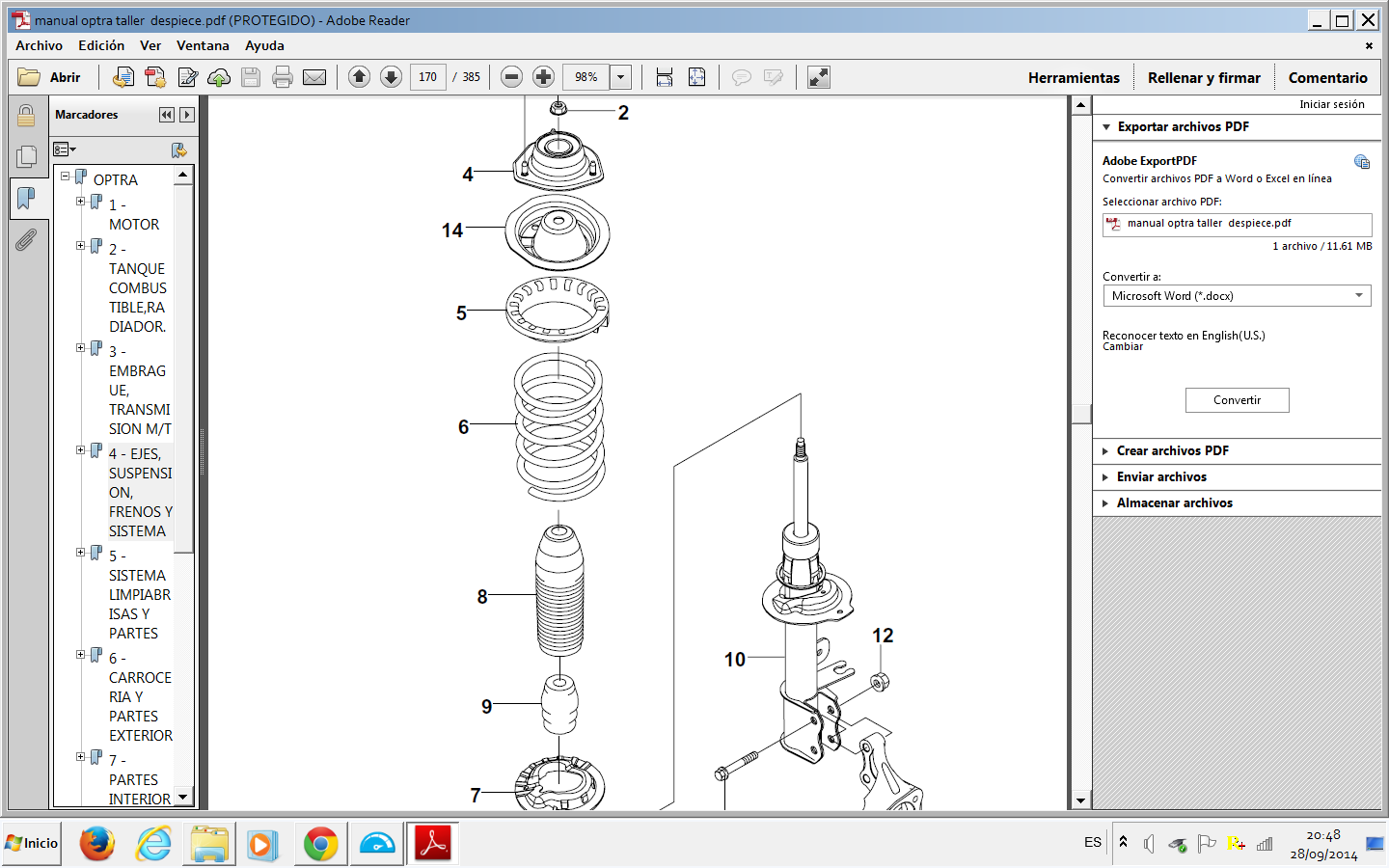Image resolution: width=1389 pixels, height=868 pixels.
Task: Expand the Enviar archivos section
Action: 1105,477
